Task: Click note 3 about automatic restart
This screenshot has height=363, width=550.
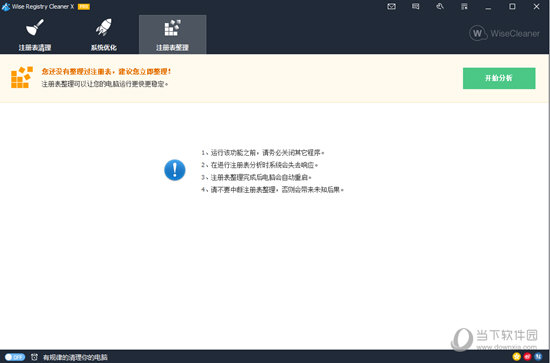Action: 256,177
